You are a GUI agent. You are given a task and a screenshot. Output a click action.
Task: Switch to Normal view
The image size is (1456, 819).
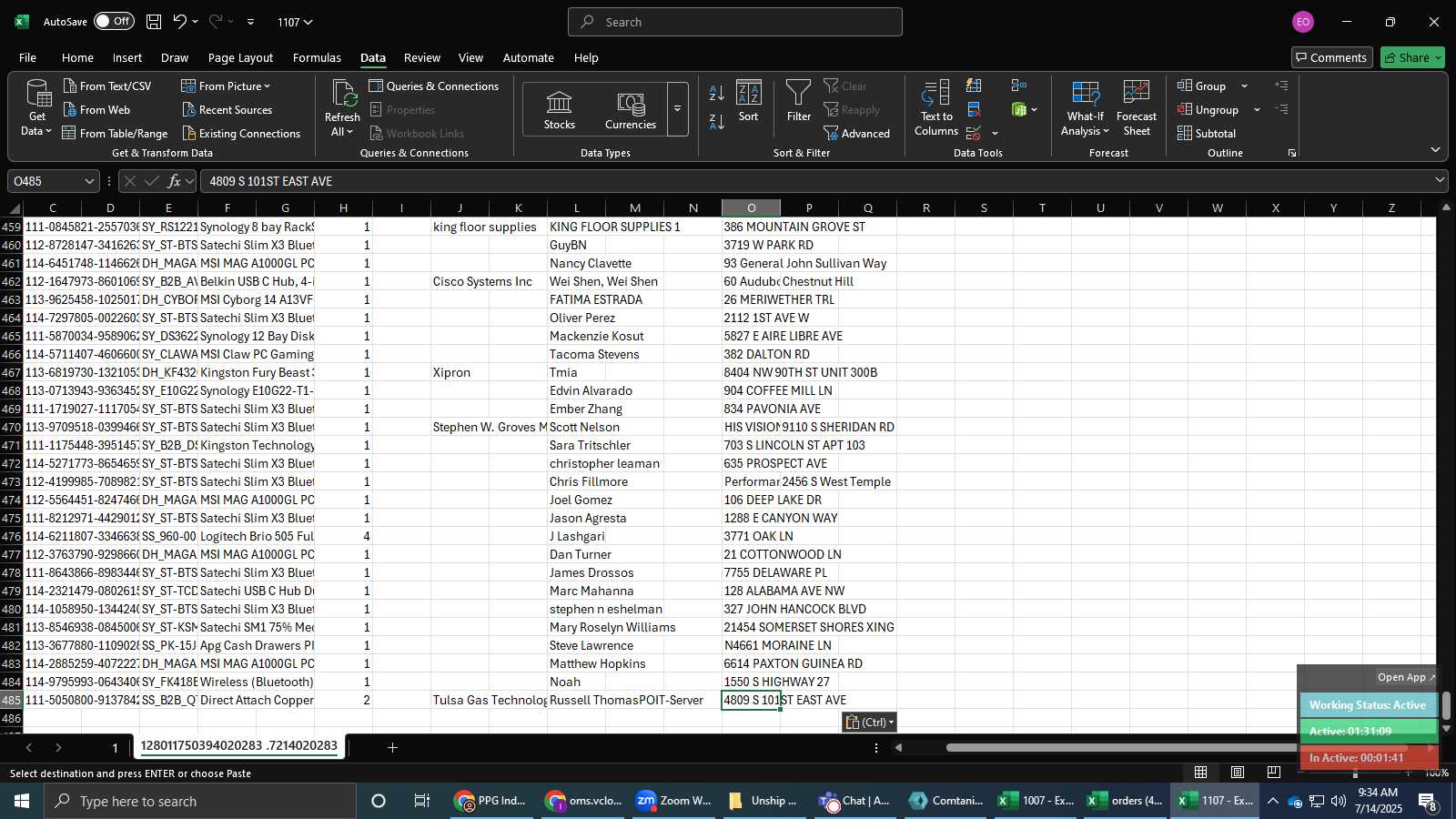[1200, 772]
